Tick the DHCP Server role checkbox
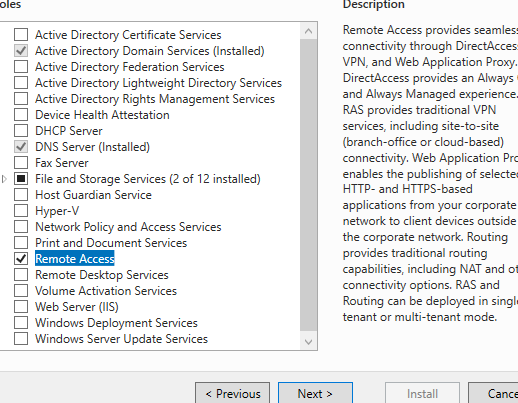This screenshot has height=403, width=518. click(x=21, y=131)
